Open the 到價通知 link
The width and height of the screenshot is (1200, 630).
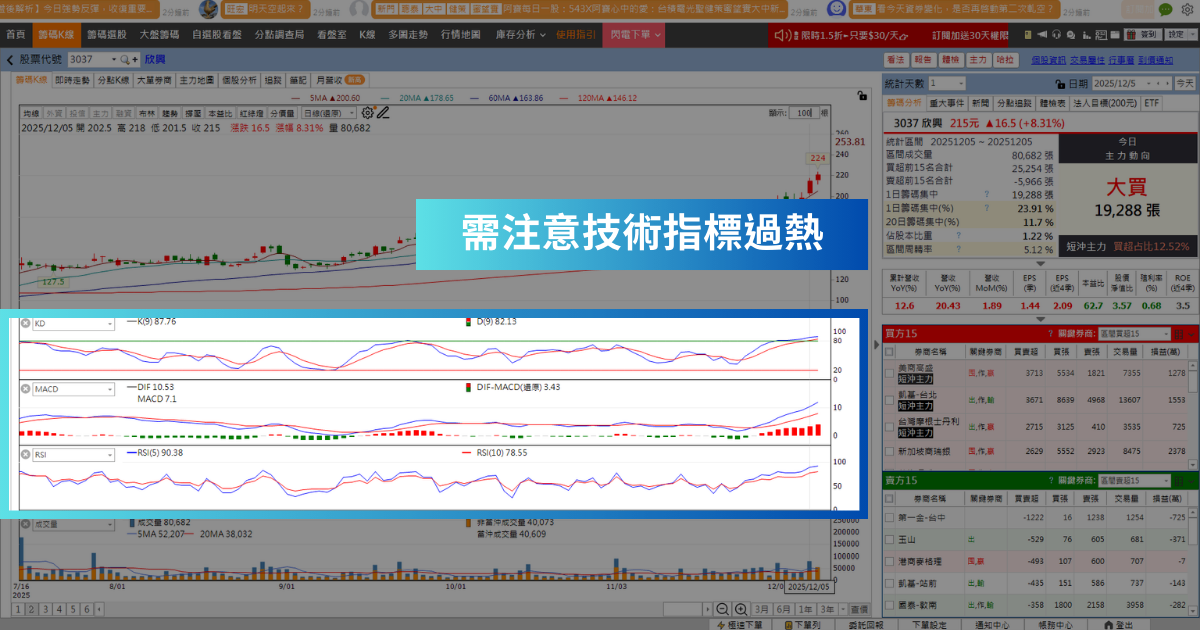pyautogui.click(x=1154, y=60)
